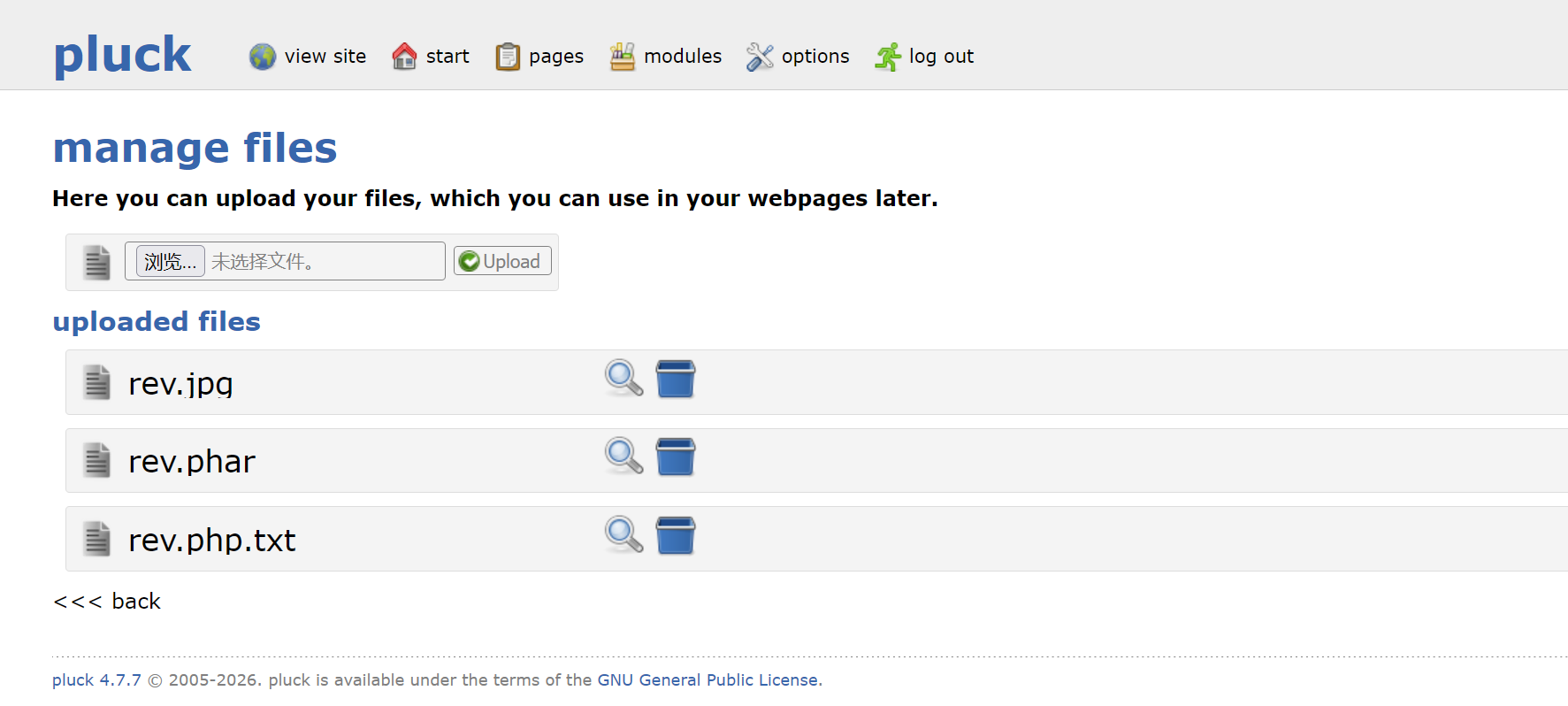Open the pages menu item

point(556,57)
